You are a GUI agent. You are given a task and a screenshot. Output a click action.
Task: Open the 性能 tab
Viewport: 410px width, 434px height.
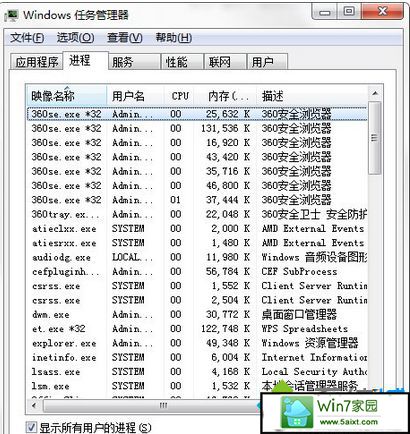[x=182, y=62]
